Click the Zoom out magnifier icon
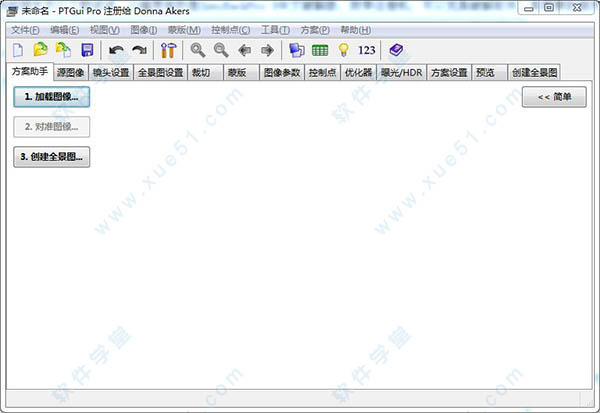 click(x=220, y=50)
